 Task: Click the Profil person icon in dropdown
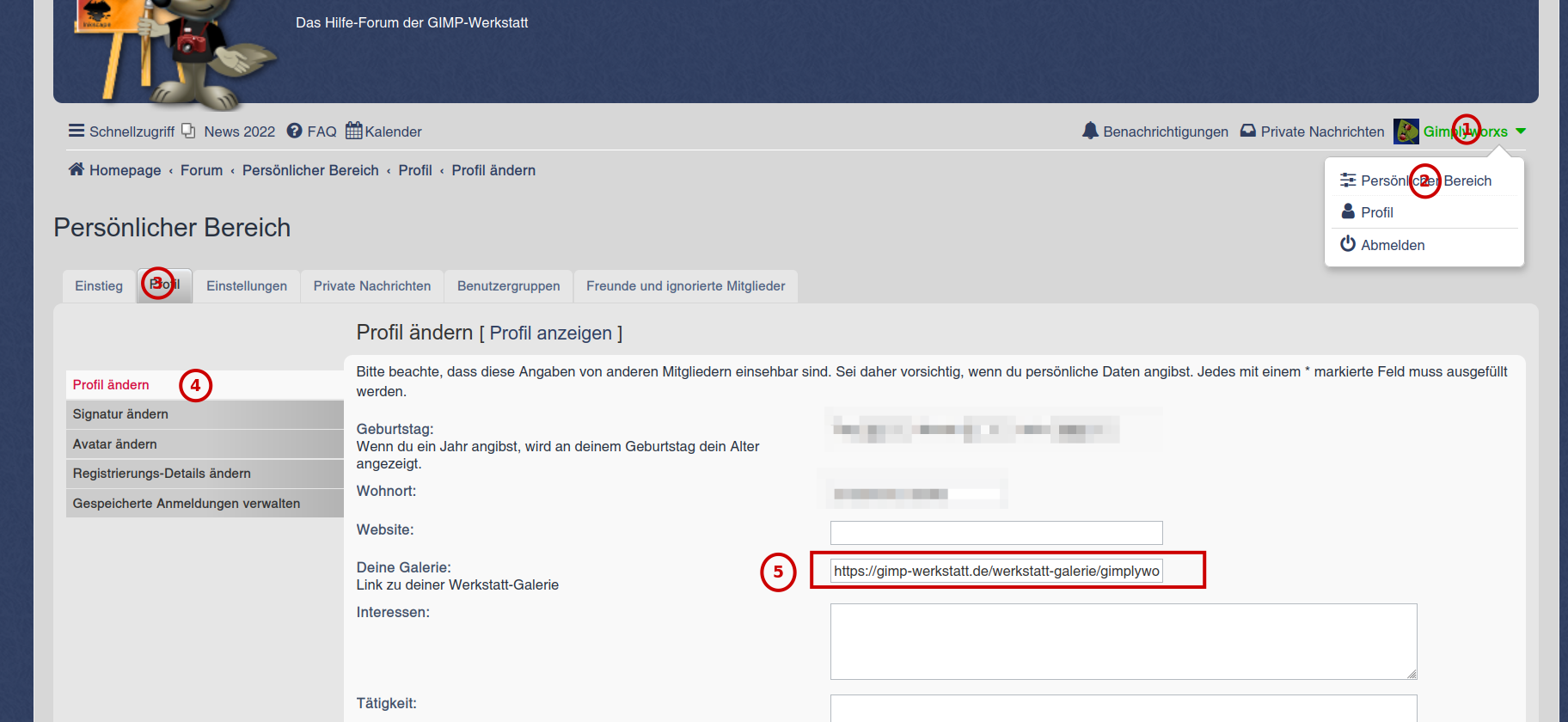(1348, 211)
